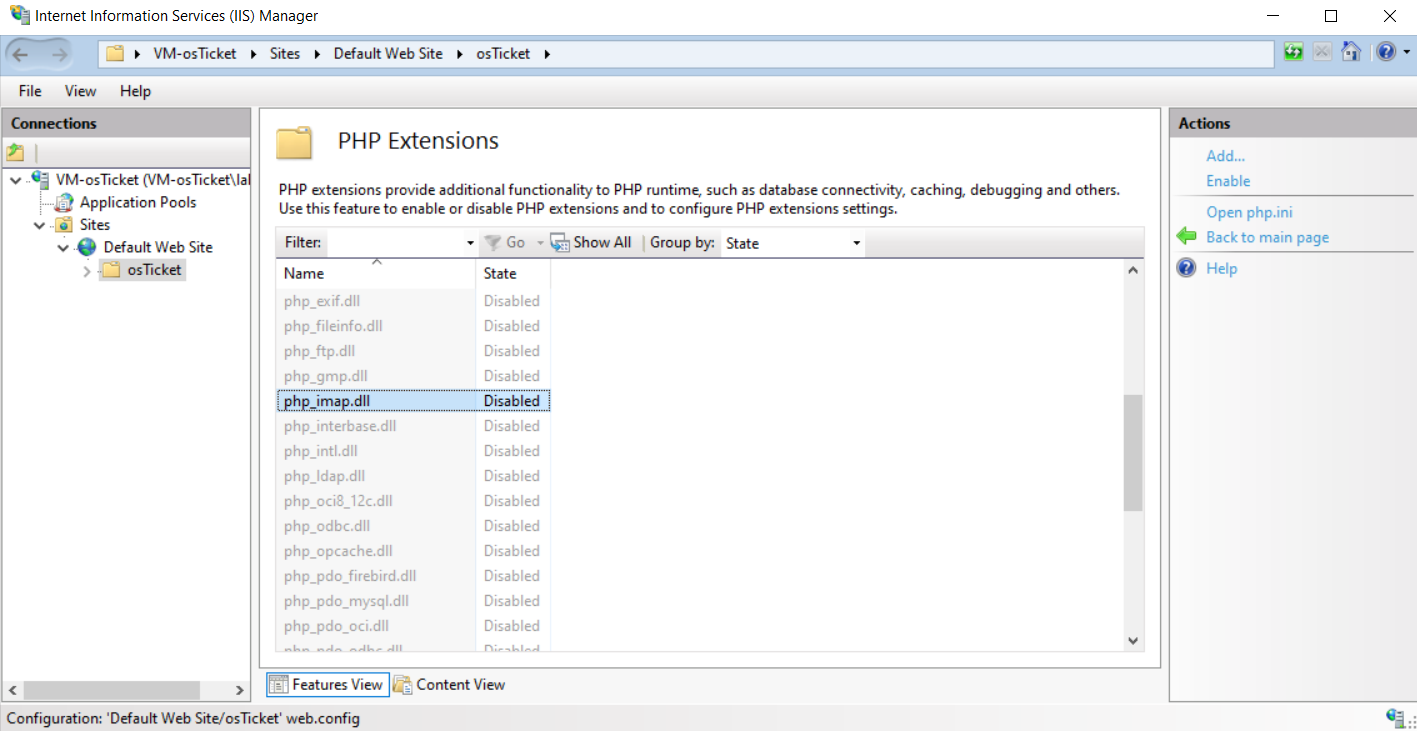Viewport: 1417px width, 731px height.
Task: Click breadcrumb arrow after Default Web Site
Action: [x=460, y=54]
